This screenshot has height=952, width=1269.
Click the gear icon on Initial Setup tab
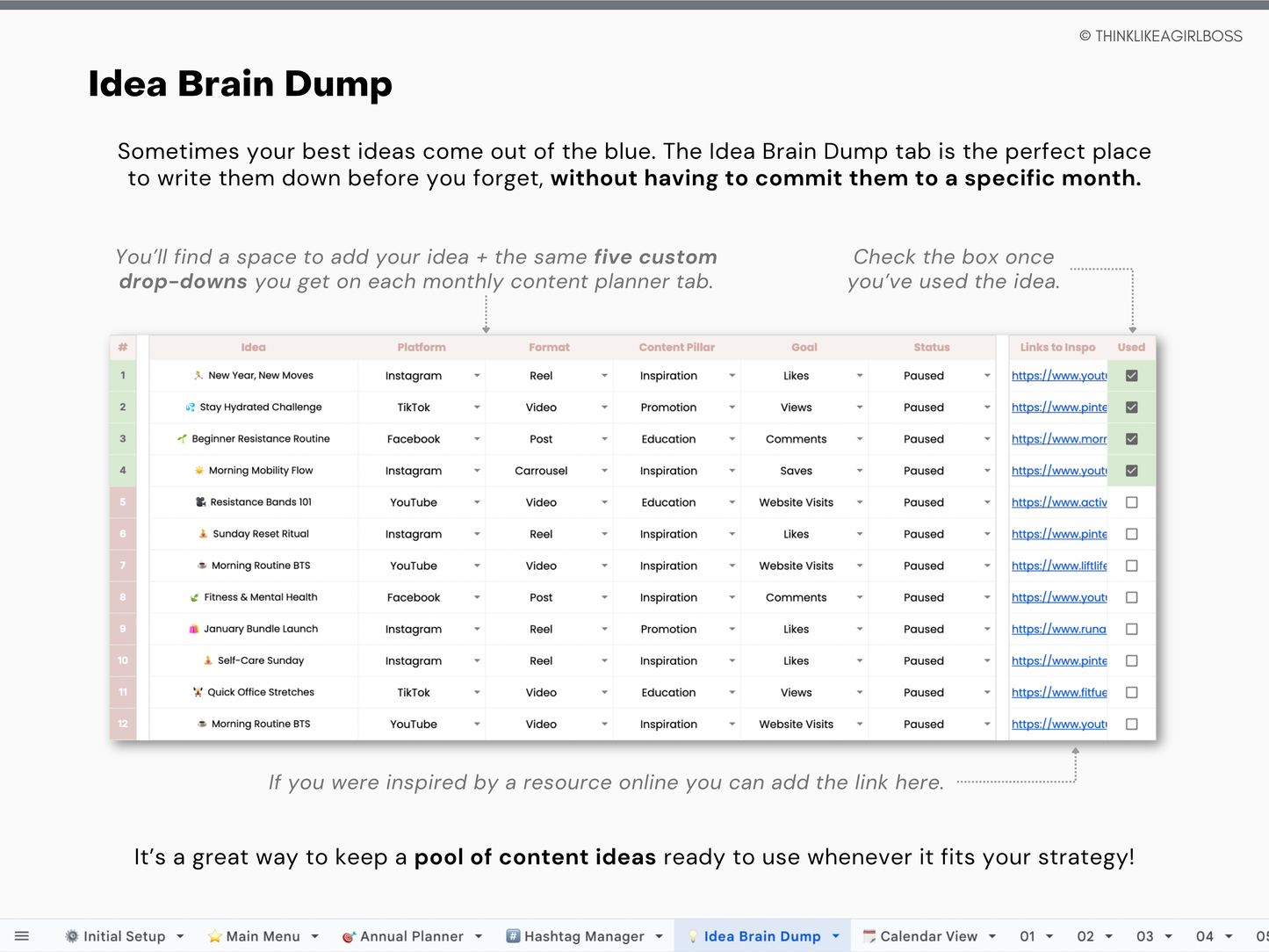(70, 935)
